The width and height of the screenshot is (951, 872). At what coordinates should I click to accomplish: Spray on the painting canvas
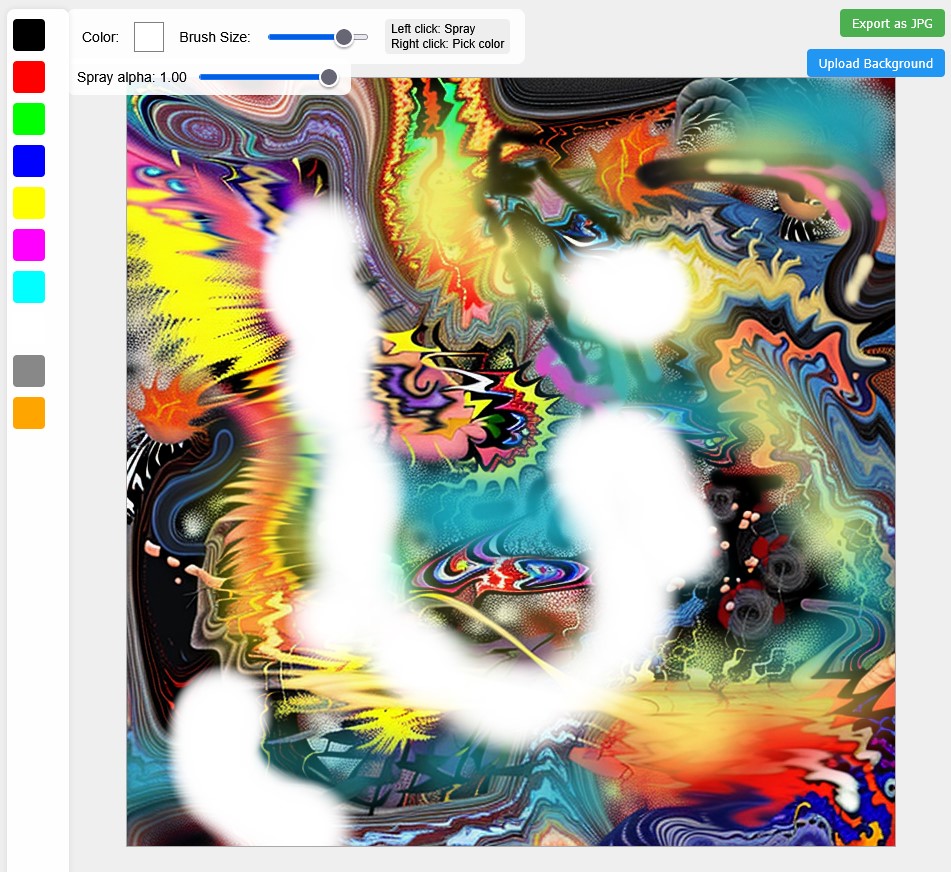pos(511,461)
